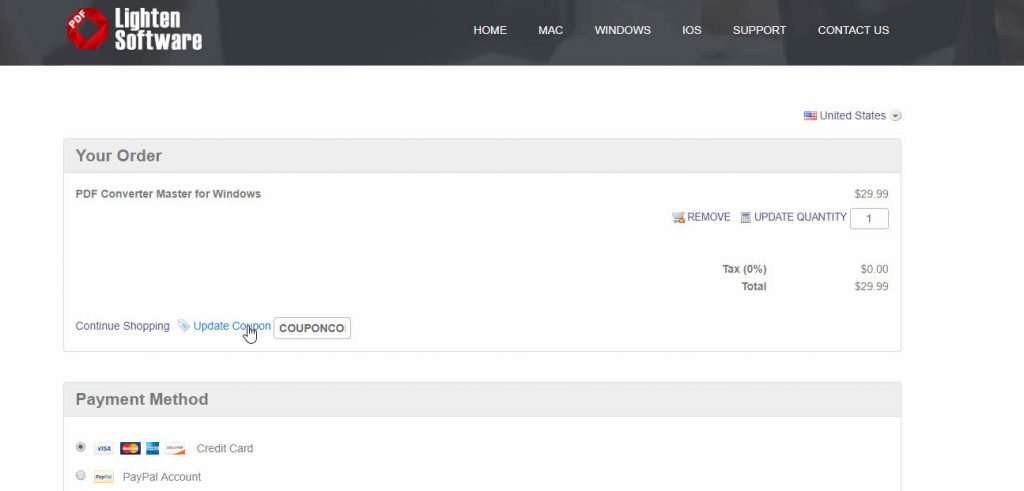Select the PayPal Account radio button
The height and width of the screenshot is (491, 1024).
(x=80, y=475)
